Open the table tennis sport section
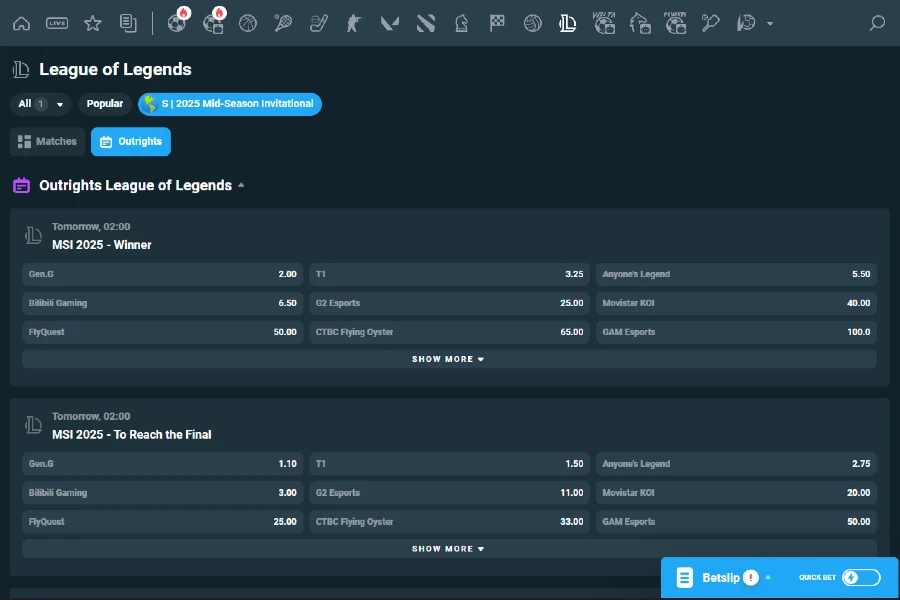This screenshot has width=900, height=600. pyautogui.click(x=710, y=22)
